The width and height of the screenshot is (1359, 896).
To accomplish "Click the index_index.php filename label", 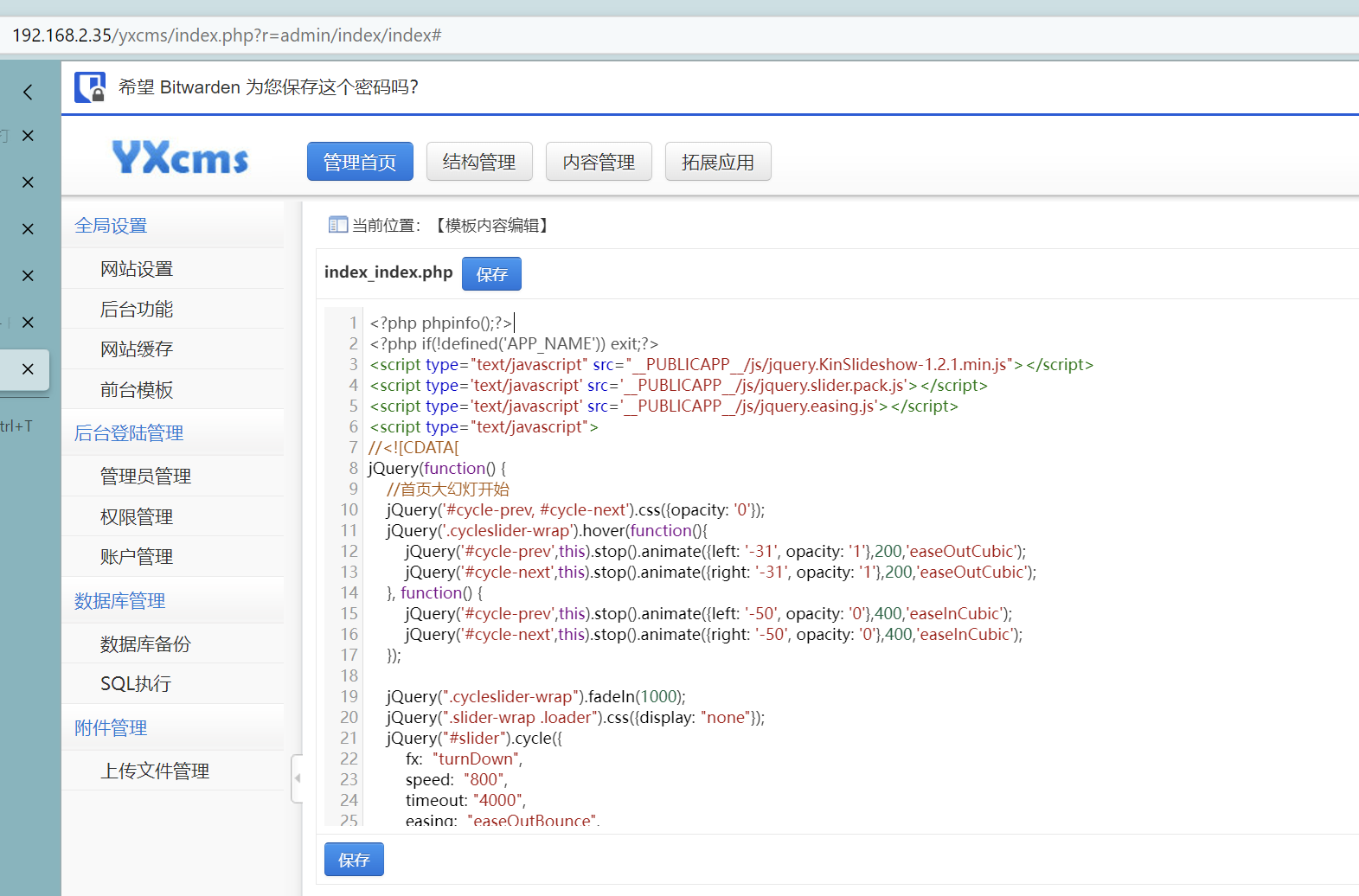I will click(388, 272).
